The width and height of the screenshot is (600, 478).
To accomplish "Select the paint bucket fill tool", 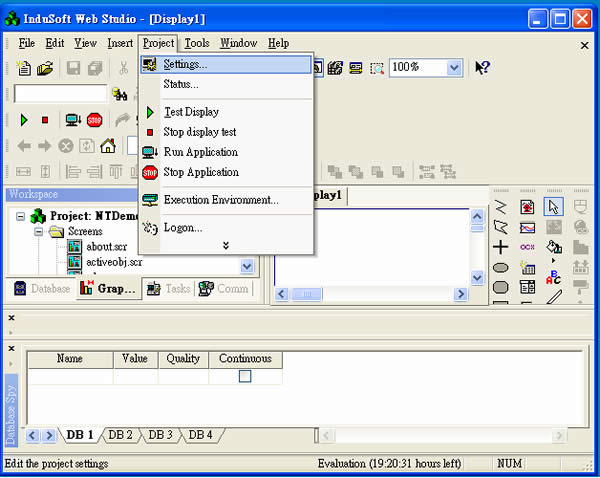I will click(x=554, y=247).
